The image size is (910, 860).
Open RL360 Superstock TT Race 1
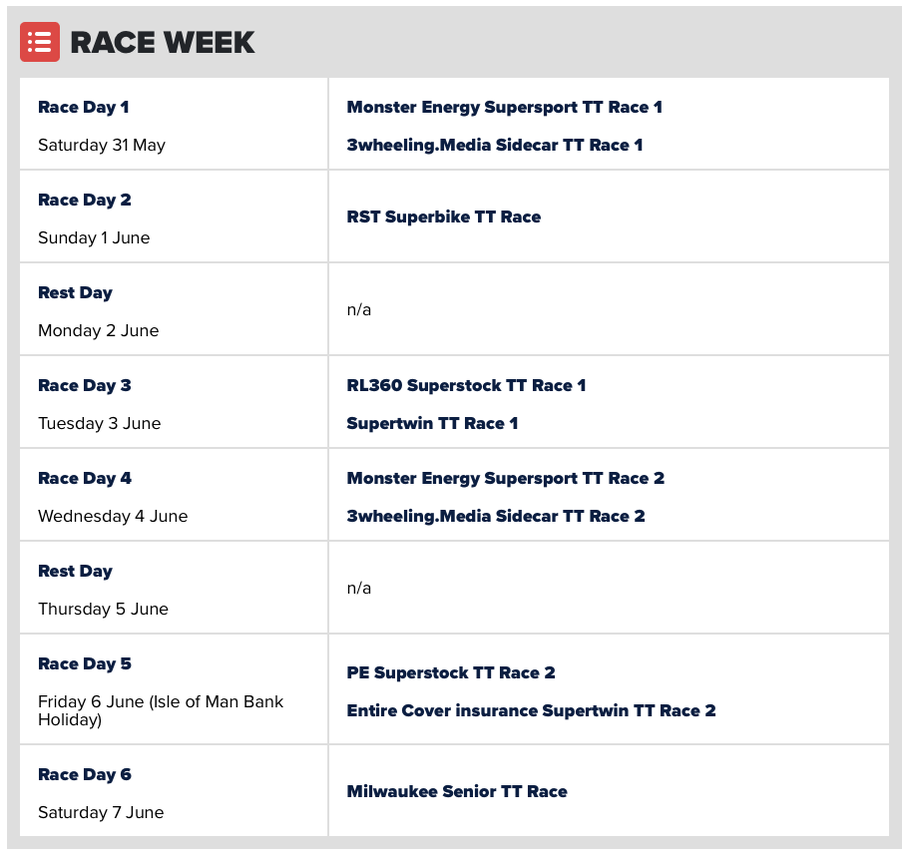pyautogui.click(x=466, y=385)
